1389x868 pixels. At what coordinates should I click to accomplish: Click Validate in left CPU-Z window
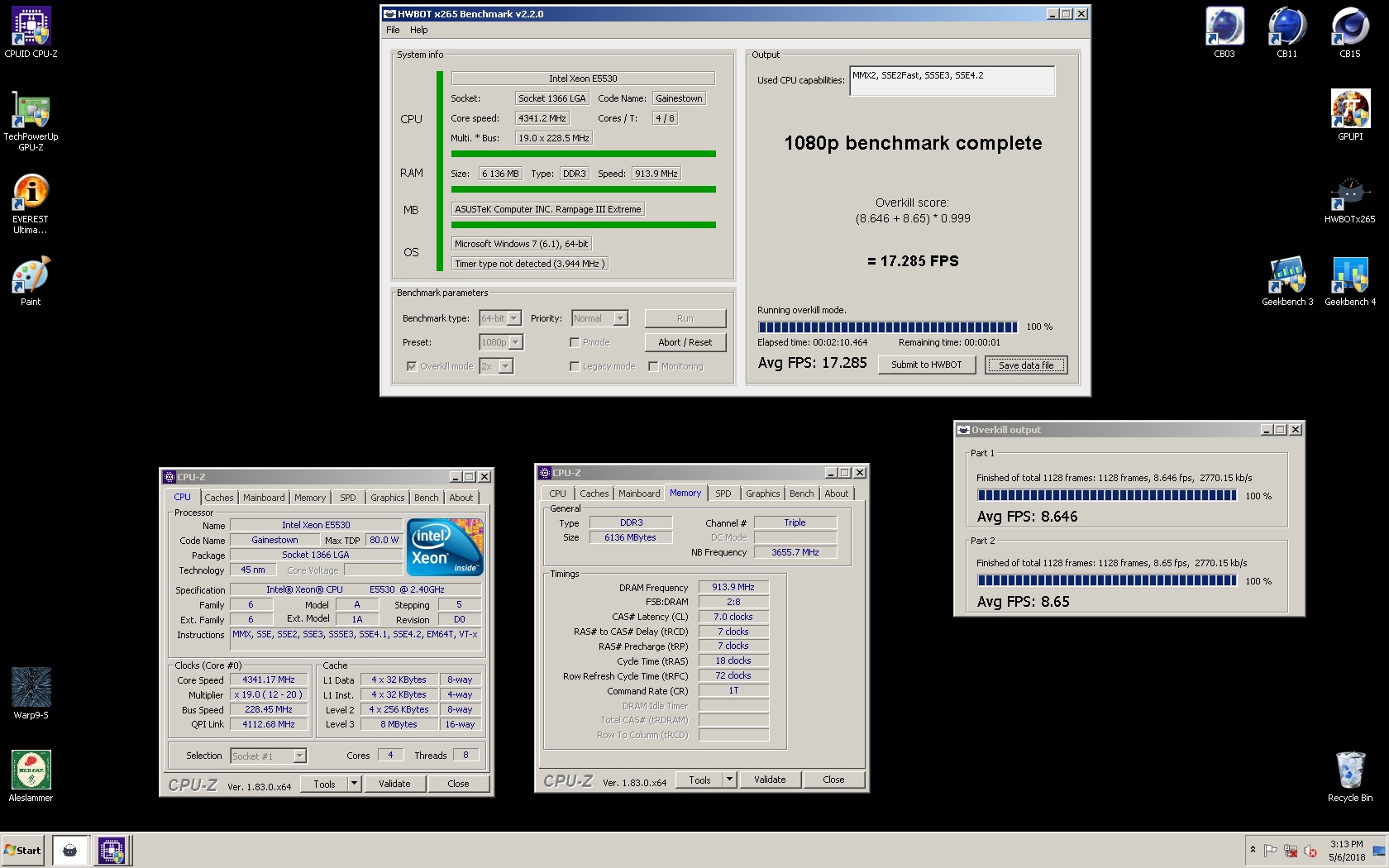394,784
